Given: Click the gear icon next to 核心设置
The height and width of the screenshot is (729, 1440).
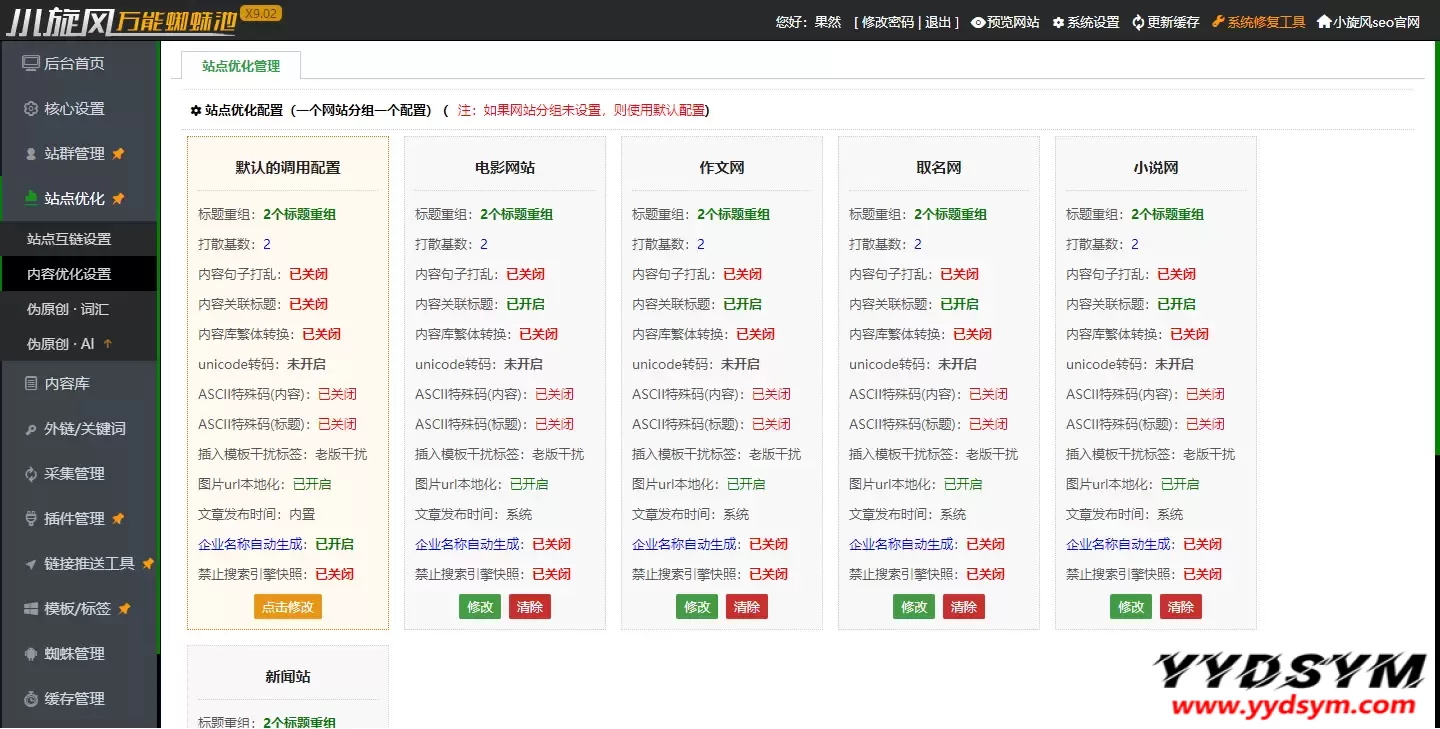Looking at the screenshot, I should (x=31, y=108).
